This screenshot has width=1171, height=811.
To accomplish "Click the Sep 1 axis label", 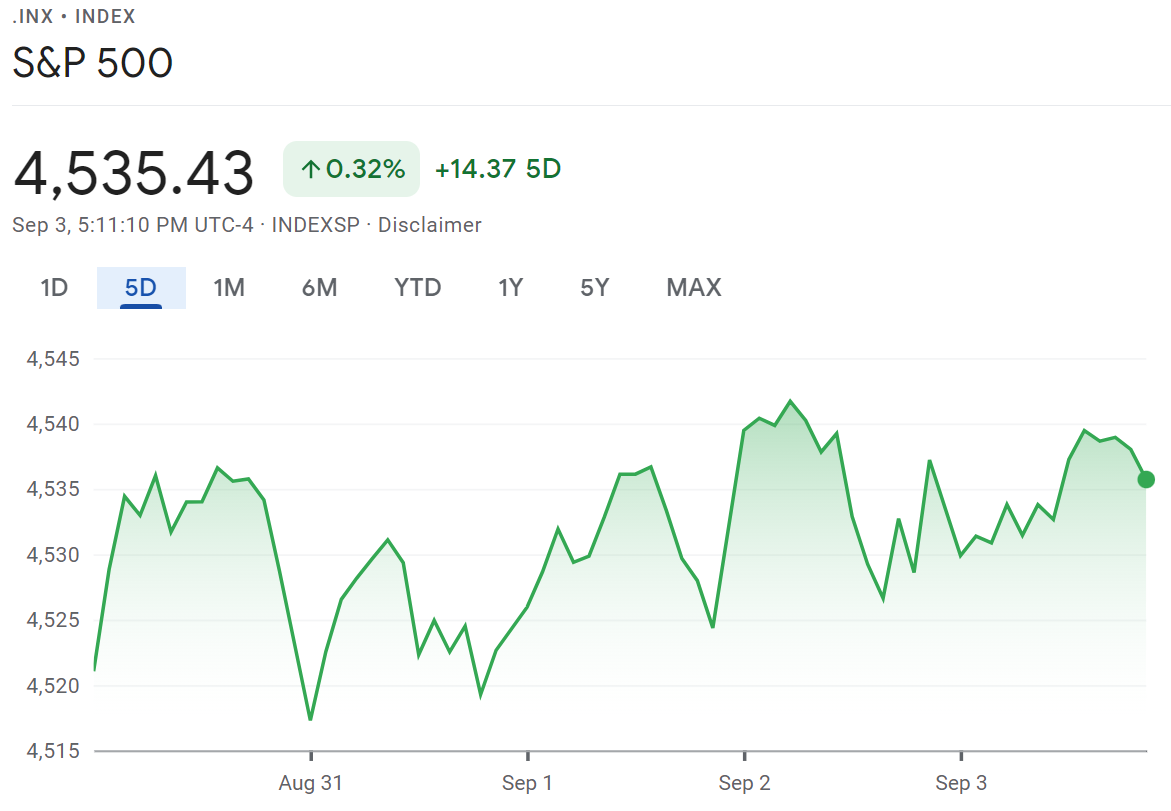I will 527,783.
